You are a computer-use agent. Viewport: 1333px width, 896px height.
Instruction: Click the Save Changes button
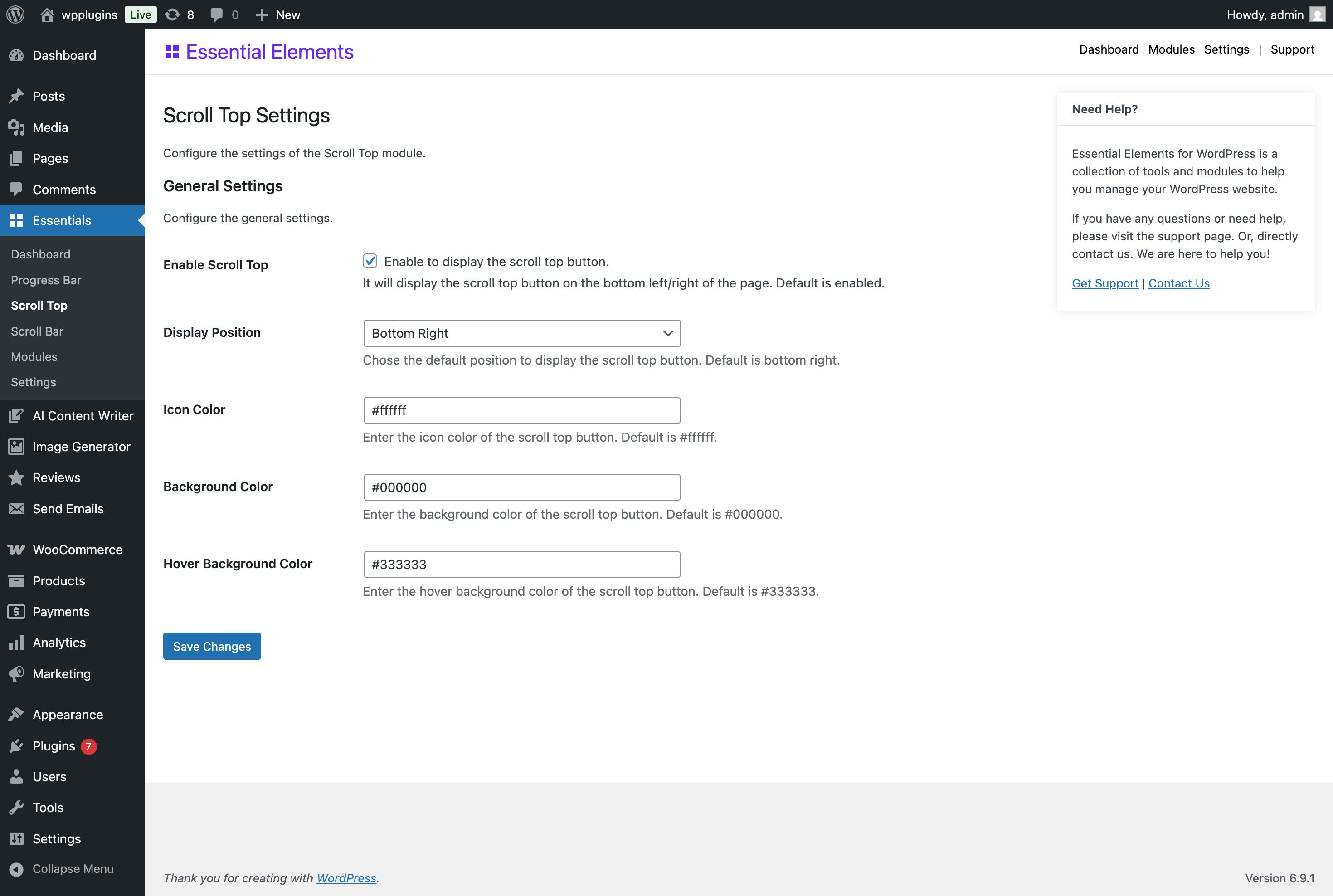point(212,646)
